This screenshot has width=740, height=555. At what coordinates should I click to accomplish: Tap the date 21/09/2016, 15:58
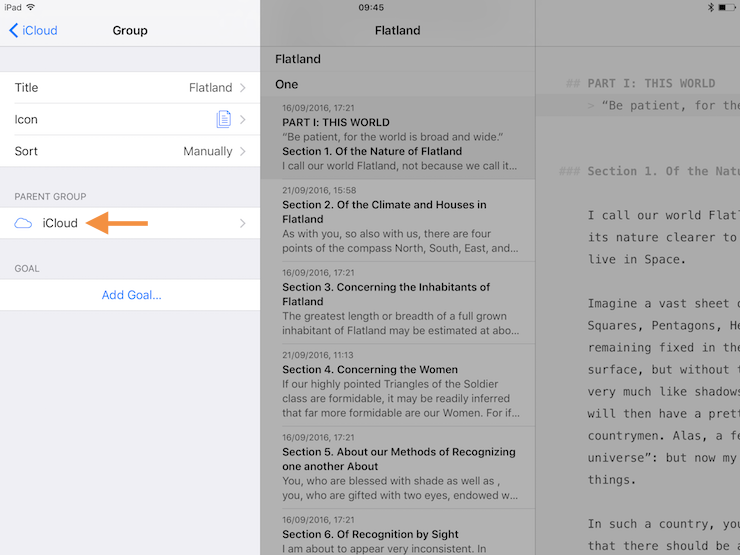click(319, 191)
